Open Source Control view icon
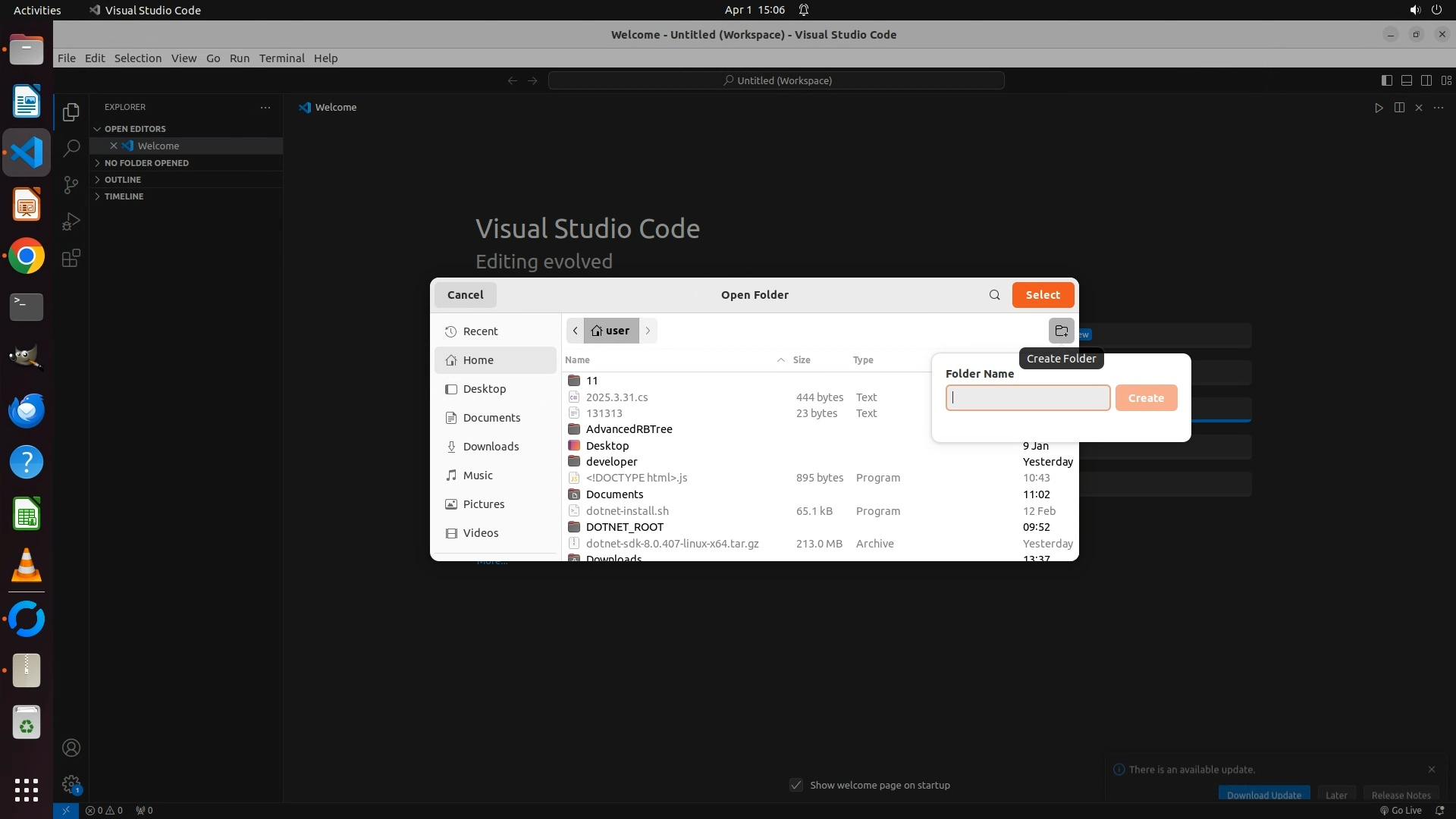Image resolution: width=1456 pixels, height=819 pixels. click(71, 184)
